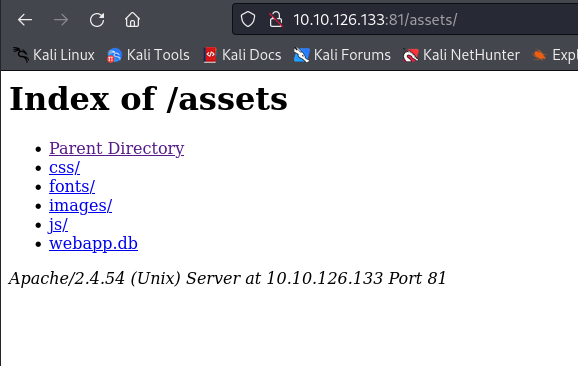Open the css/ directory link
Viewport: 578px width, 366px height.
click(65, 167)
